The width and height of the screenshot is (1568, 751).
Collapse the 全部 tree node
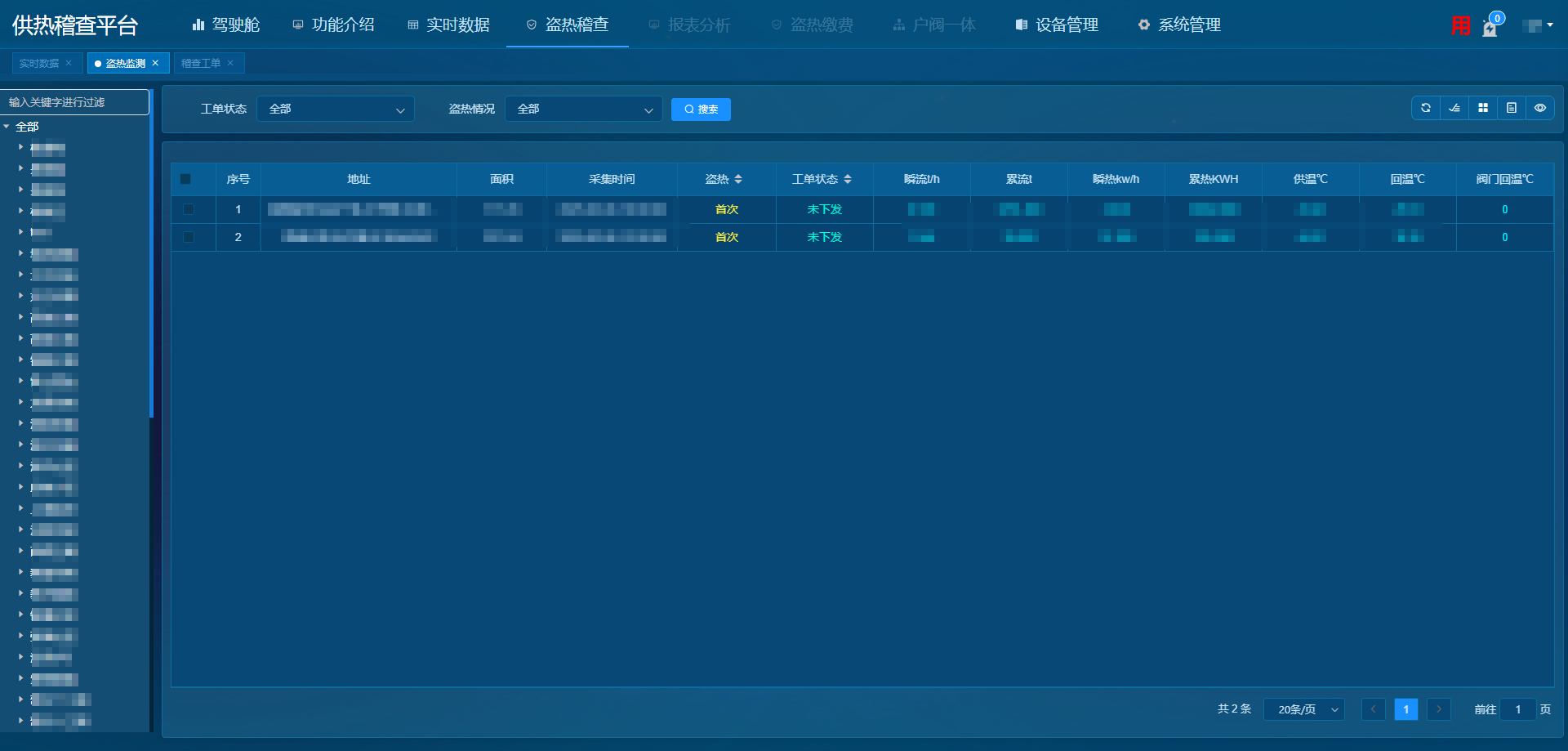(x=7, y=127)
